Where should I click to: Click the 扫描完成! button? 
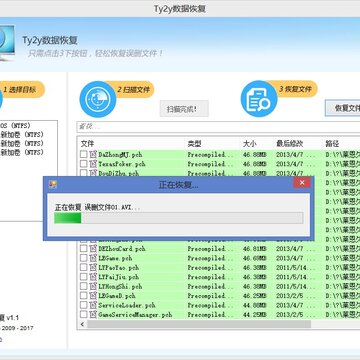[184, 109]
